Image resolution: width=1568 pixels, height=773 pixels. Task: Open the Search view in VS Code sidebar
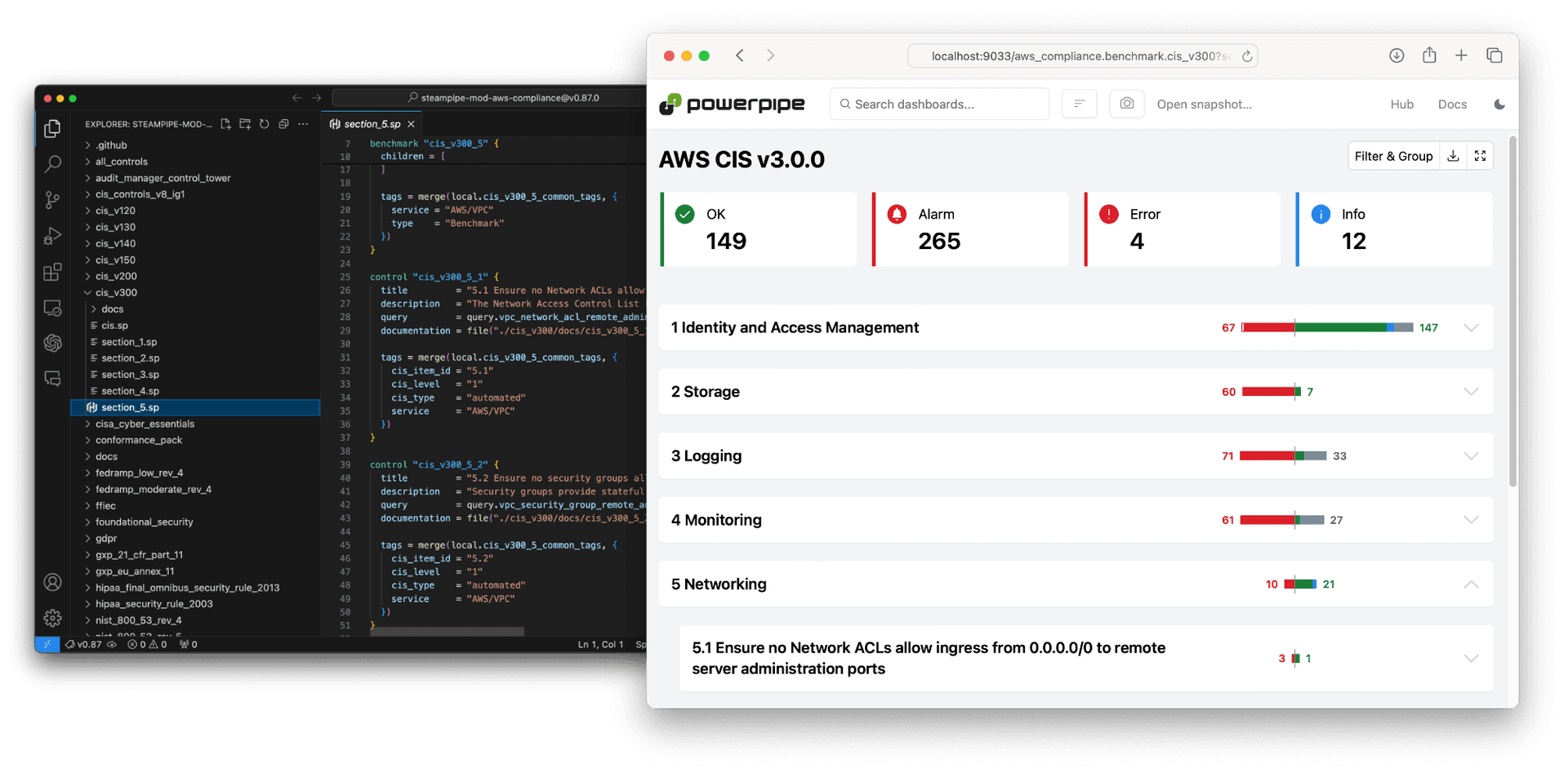(53, 164)
